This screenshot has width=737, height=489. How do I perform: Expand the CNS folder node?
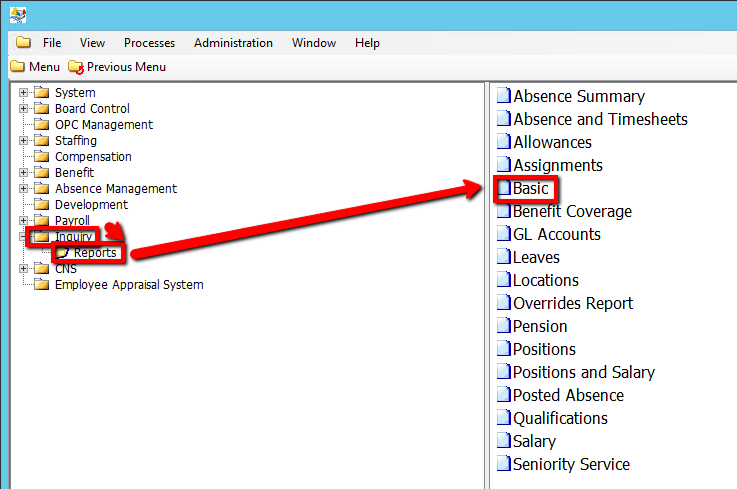pyautogui.click(x=24, y=269)
